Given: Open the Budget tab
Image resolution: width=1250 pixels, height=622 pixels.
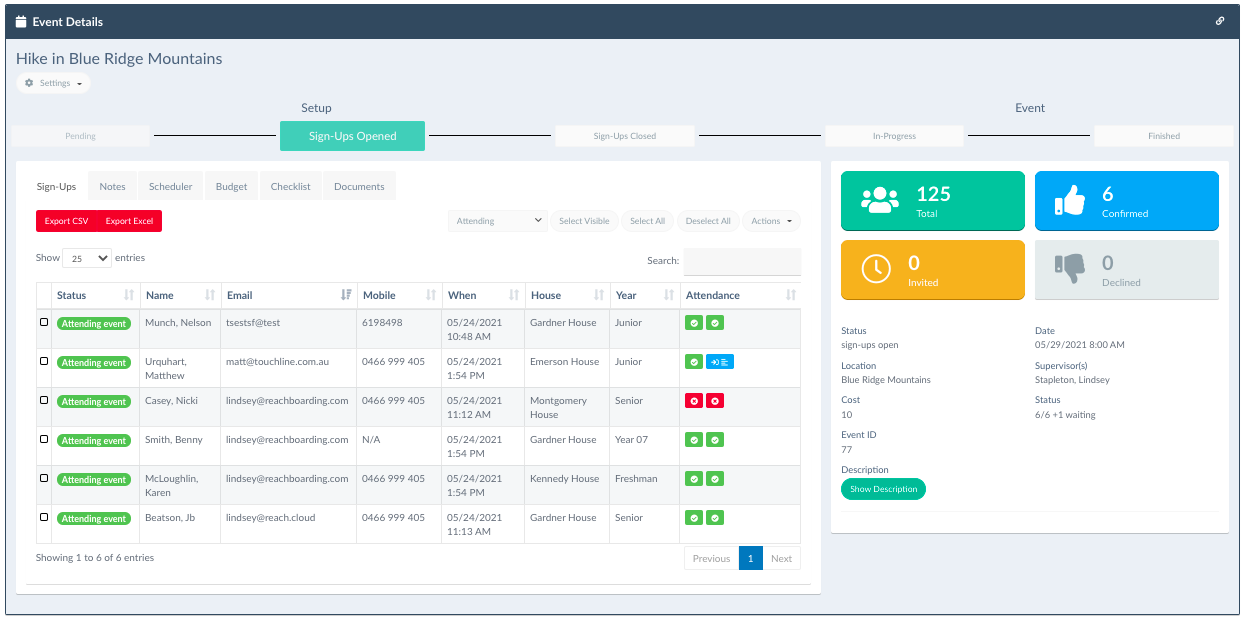Looking at the screenshot, I should pos(231,186).
